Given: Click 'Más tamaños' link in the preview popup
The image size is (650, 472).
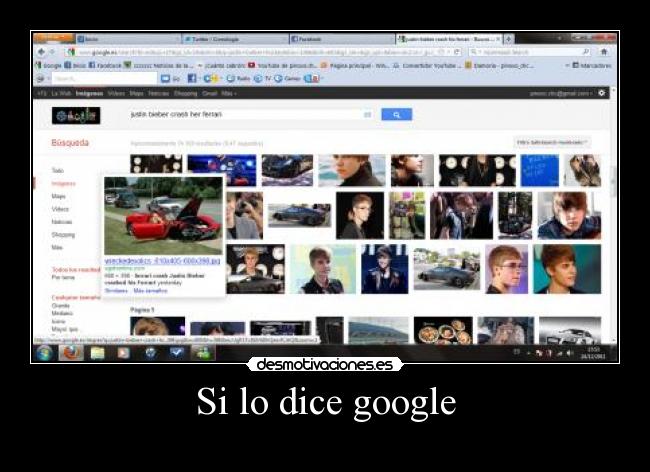Looking at the screenshot, I should pos(150,290).
